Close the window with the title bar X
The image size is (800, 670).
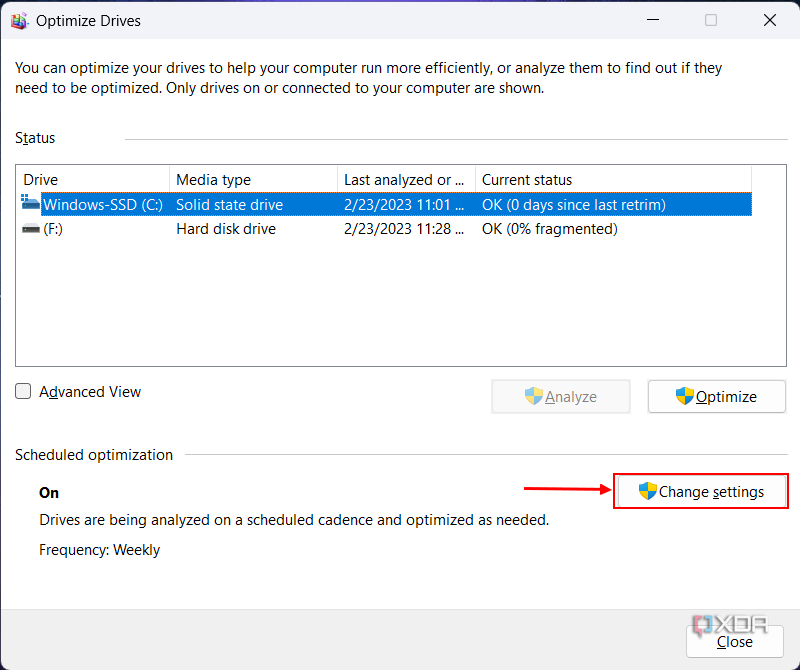(770, 20)
